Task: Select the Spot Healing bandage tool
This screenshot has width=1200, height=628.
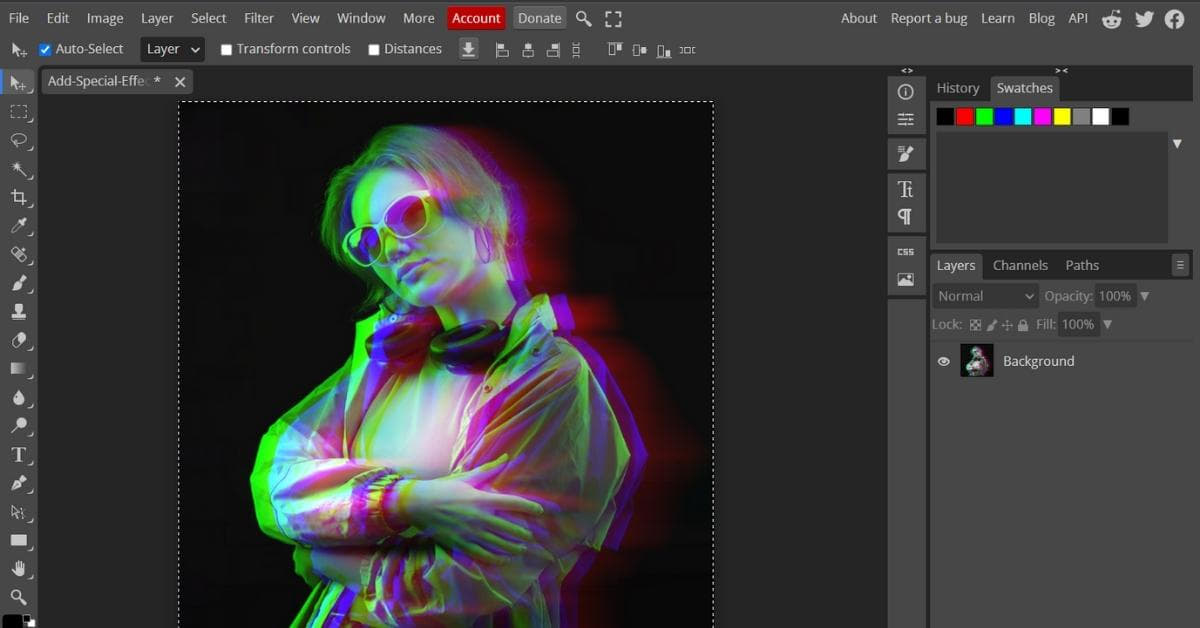Action: point(18,254)
